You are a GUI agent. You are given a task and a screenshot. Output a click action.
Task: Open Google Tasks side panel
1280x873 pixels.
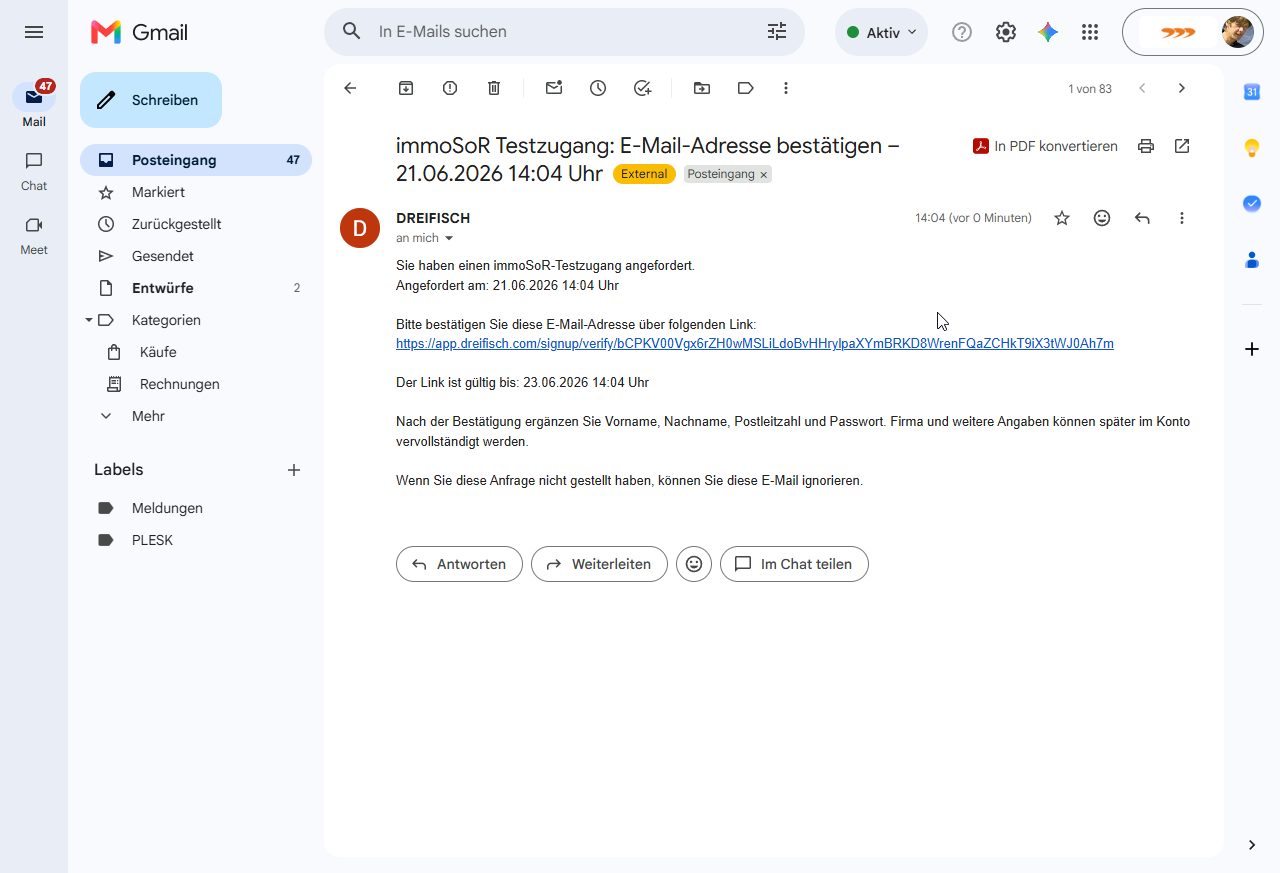tap(1252, 203)
